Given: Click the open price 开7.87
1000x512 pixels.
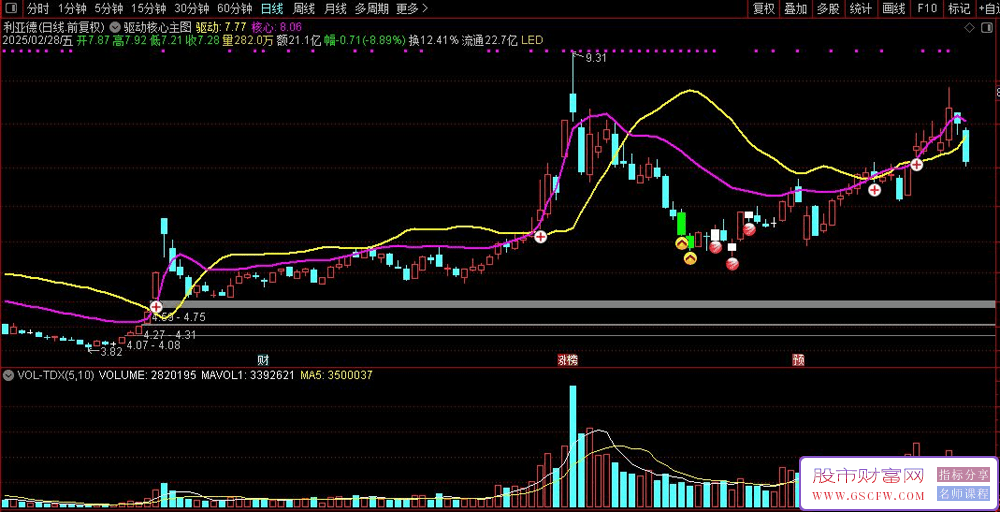Looking at the screenshot, I should [x=94, y=40].
